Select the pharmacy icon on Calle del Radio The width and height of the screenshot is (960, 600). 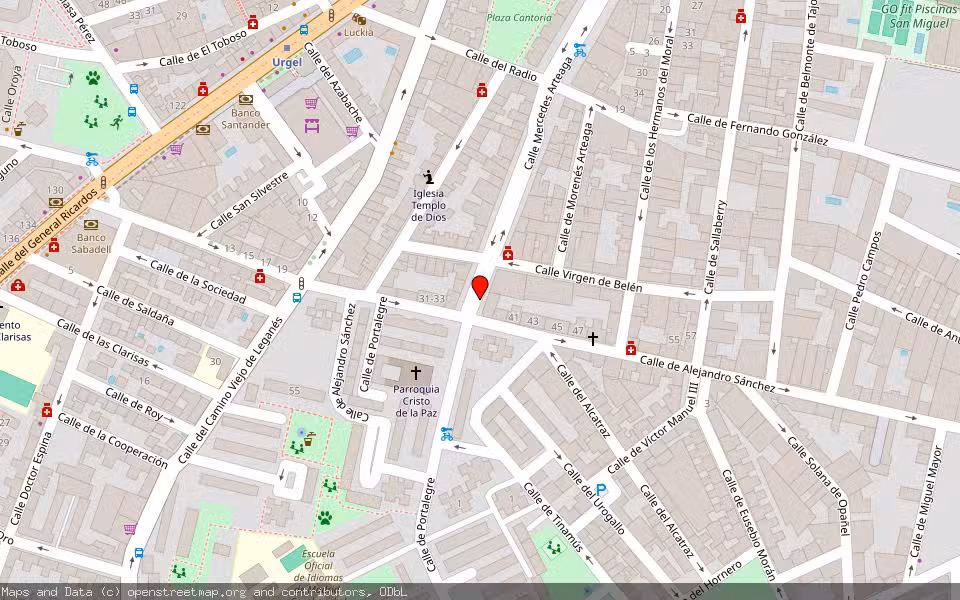click(x=482, y=90)
